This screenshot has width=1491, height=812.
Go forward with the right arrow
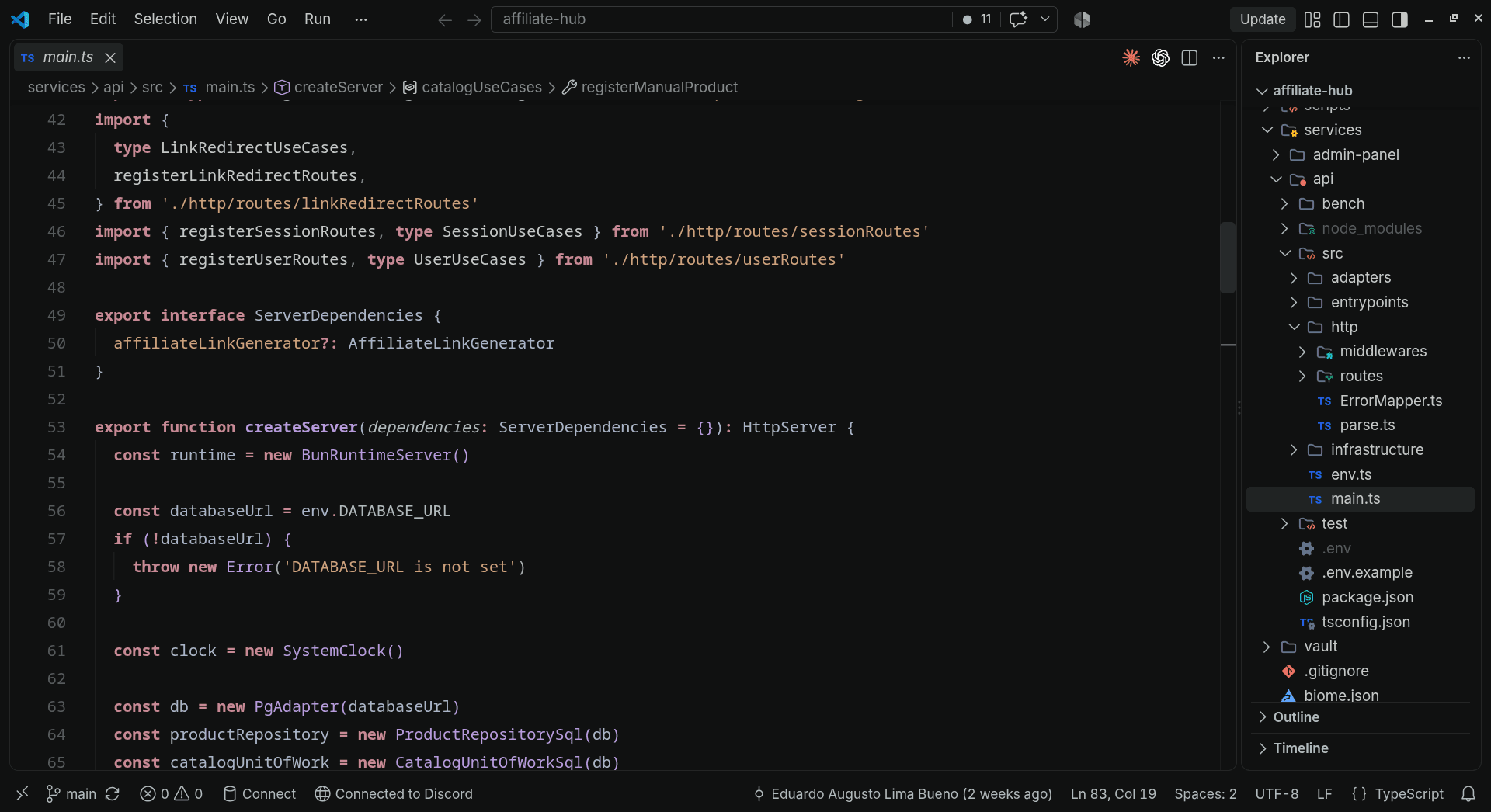(x=474, y=19)
